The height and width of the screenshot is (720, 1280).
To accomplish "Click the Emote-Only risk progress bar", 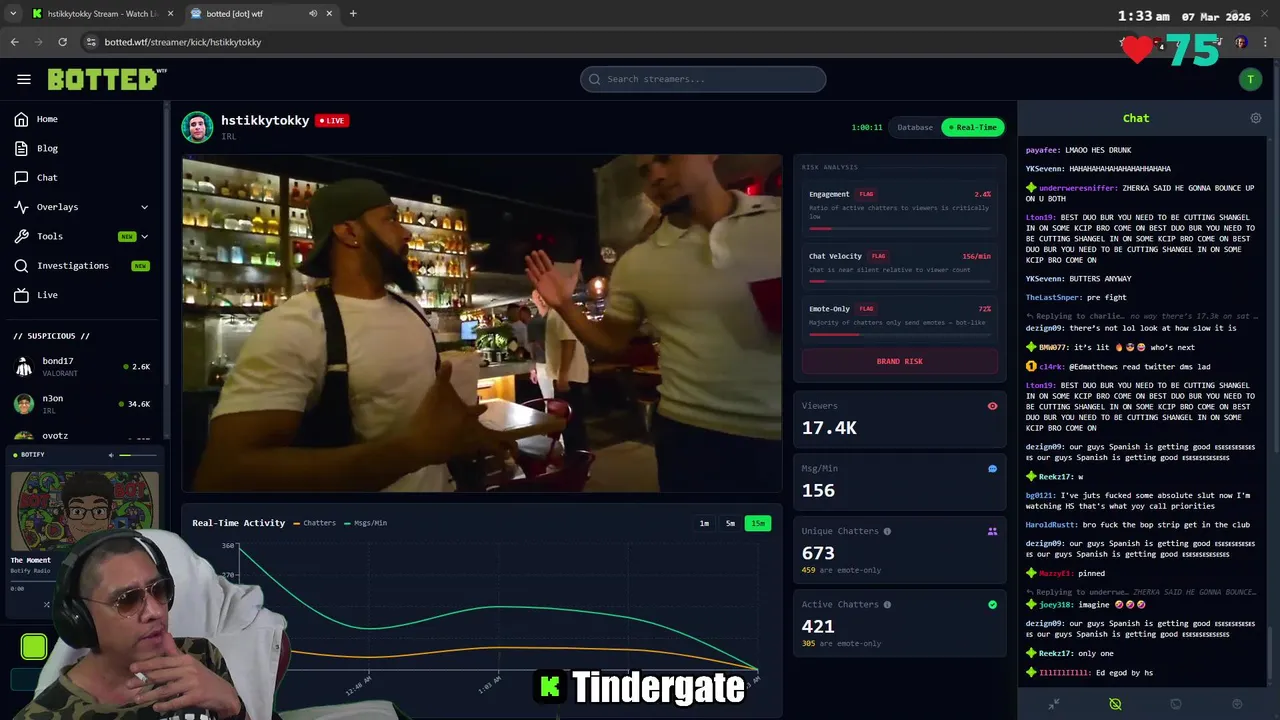I will coord(899,334).
